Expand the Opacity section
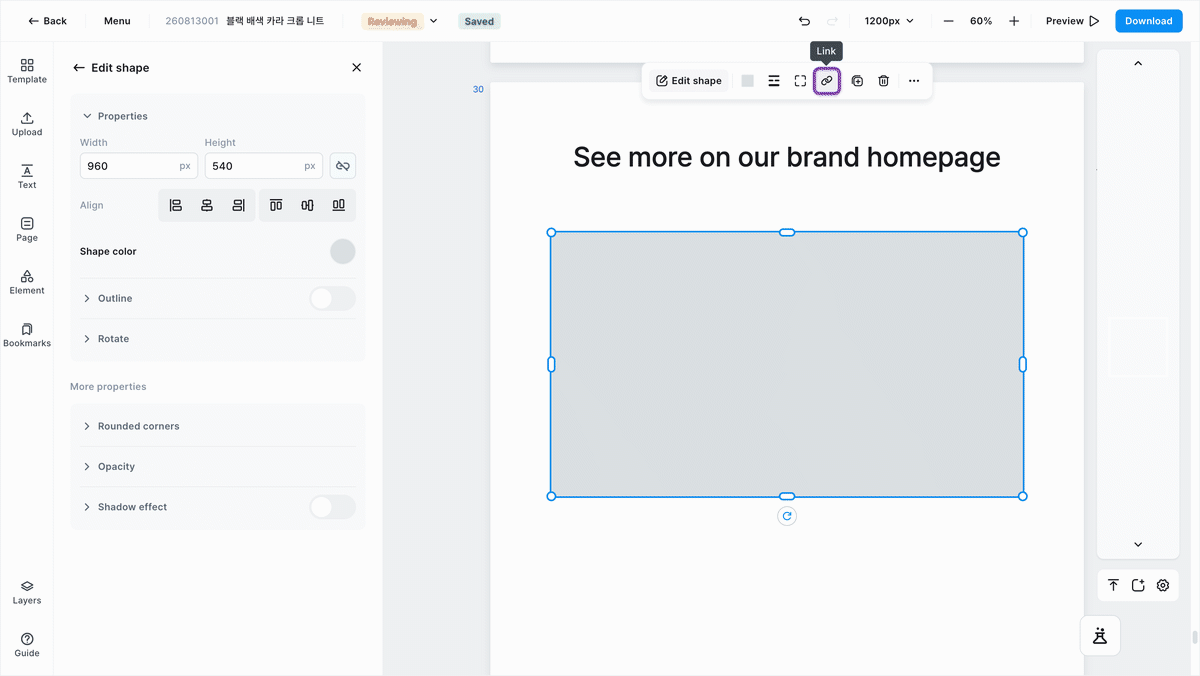 [x=108, y=467]
